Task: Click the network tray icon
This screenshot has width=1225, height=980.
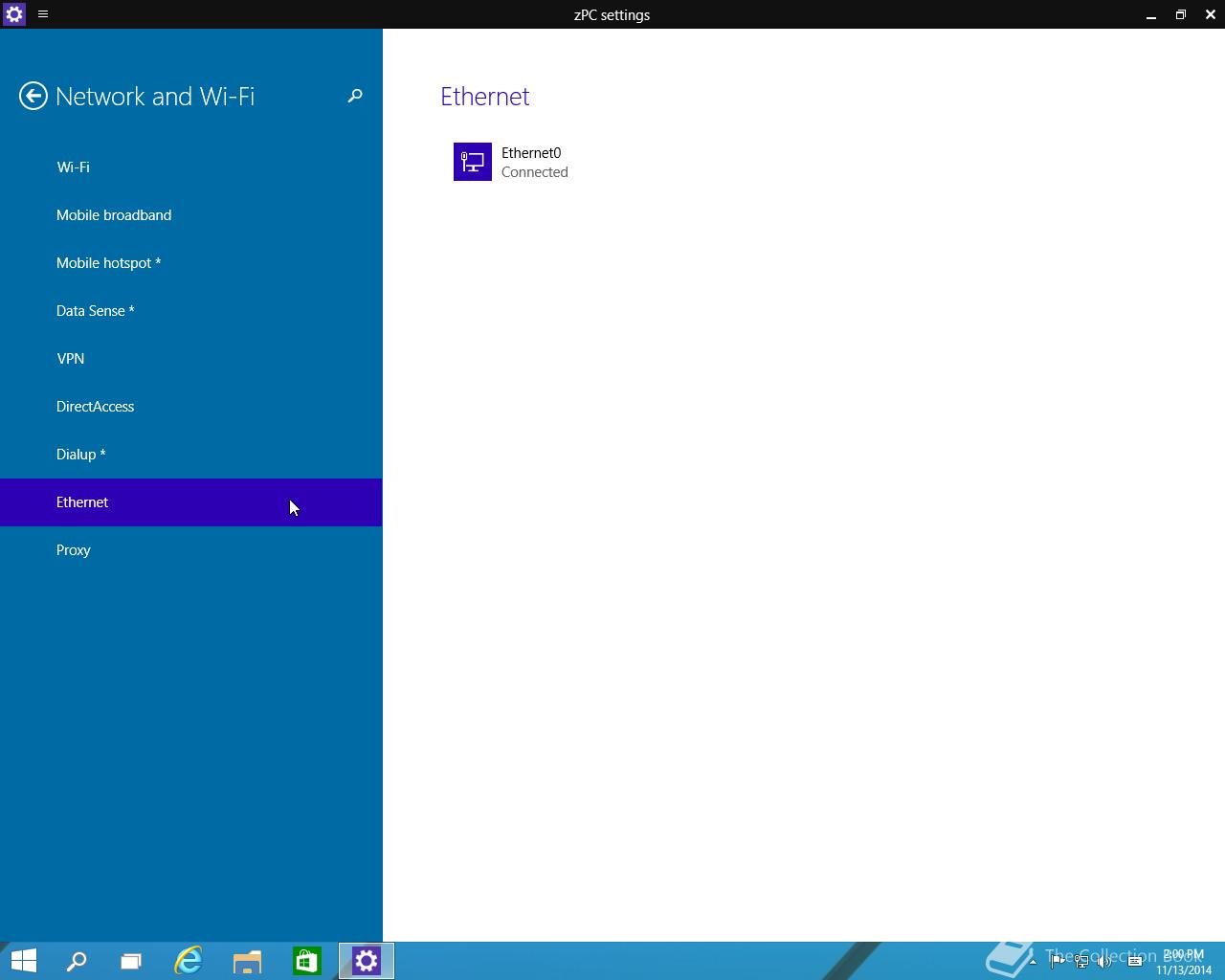Action: pos(1081,961)
